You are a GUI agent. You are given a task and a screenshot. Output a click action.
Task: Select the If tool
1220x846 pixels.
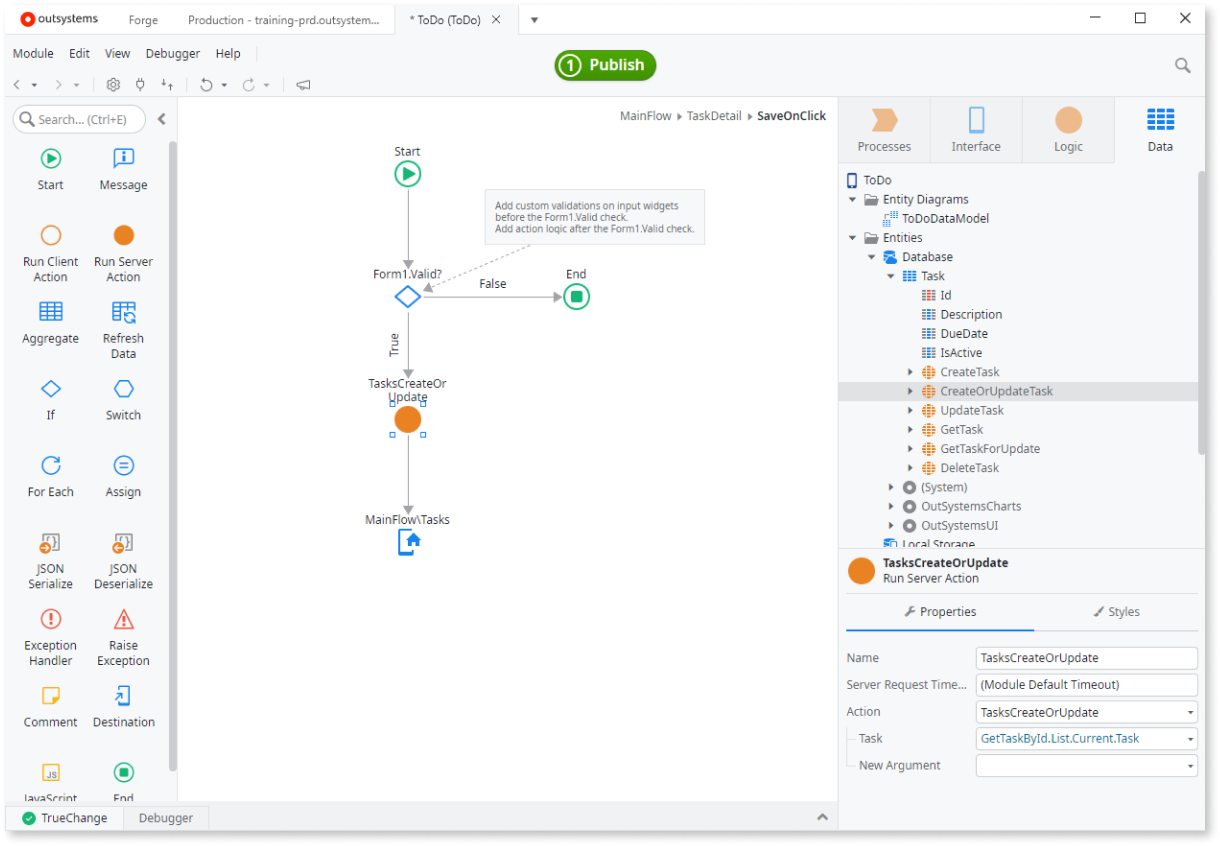tap(50, 394)
